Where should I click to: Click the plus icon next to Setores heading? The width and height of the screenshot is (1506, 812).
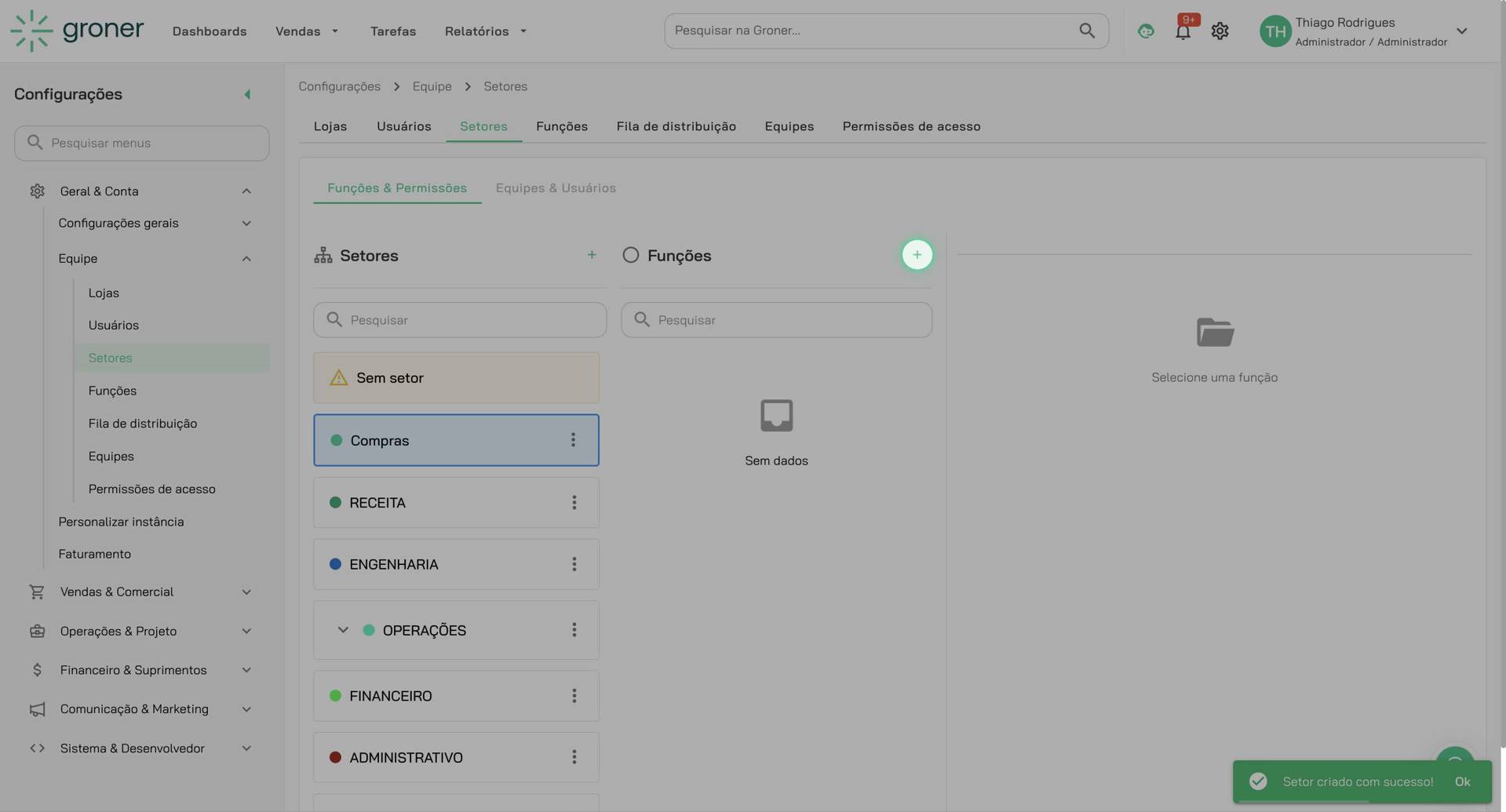592,254
